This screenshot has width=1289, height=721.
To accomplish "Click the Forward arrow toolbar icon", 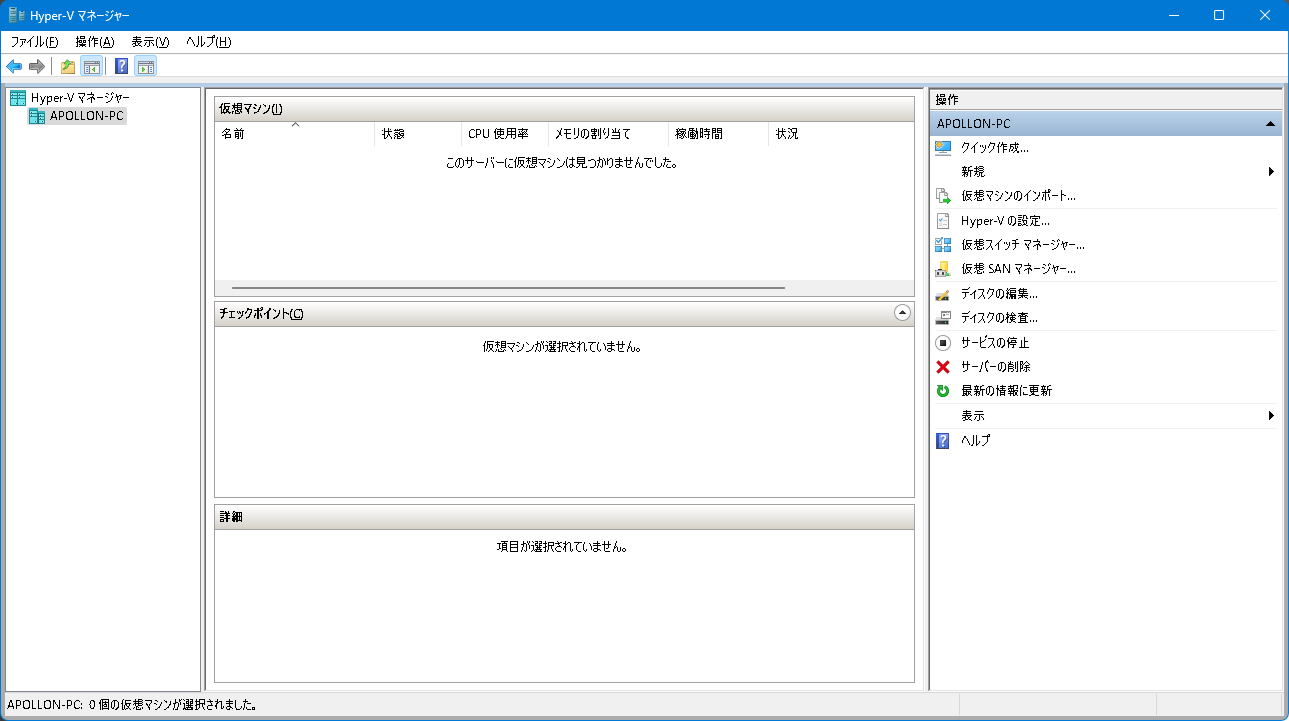I will click(x=37, y=67).
